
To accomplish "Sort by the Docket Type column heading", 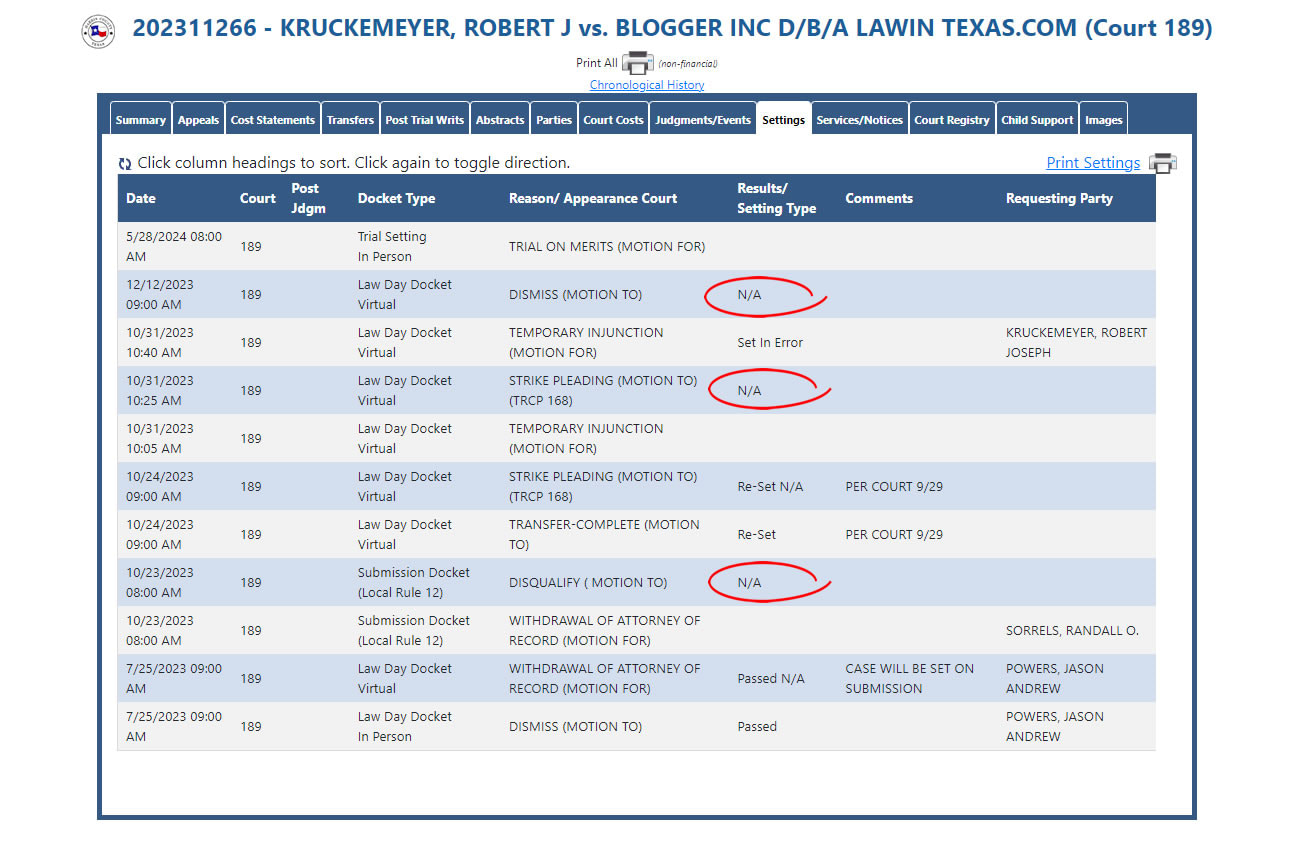I will point(396,198).
